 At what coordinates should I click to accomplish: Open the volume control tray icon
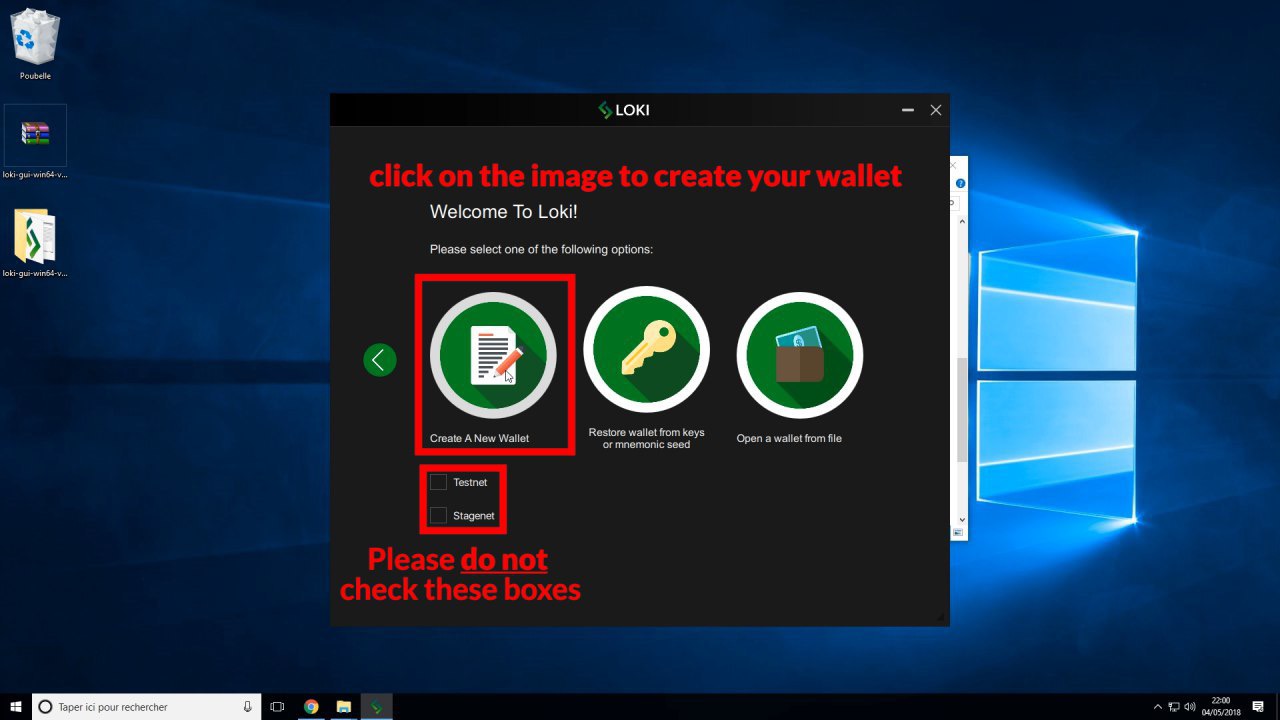pos(1190,707)
